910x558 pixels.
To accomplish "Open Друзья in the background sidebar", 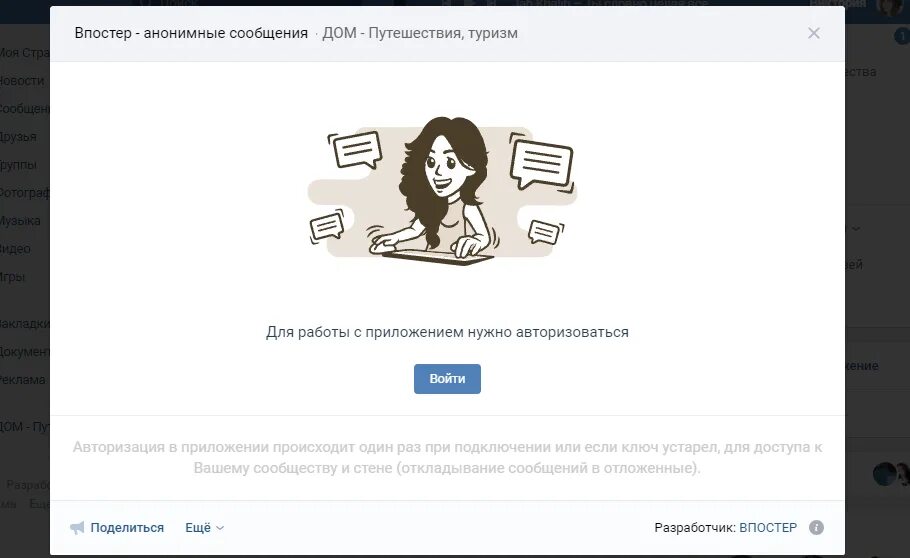I will tap(19, 136).
